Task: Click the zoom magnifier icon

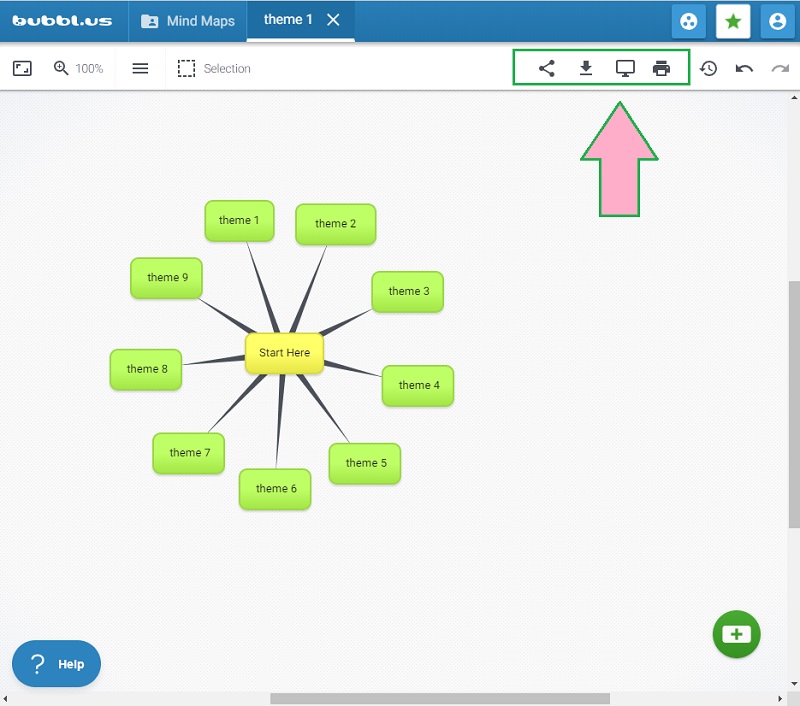Action: point(61,68)
